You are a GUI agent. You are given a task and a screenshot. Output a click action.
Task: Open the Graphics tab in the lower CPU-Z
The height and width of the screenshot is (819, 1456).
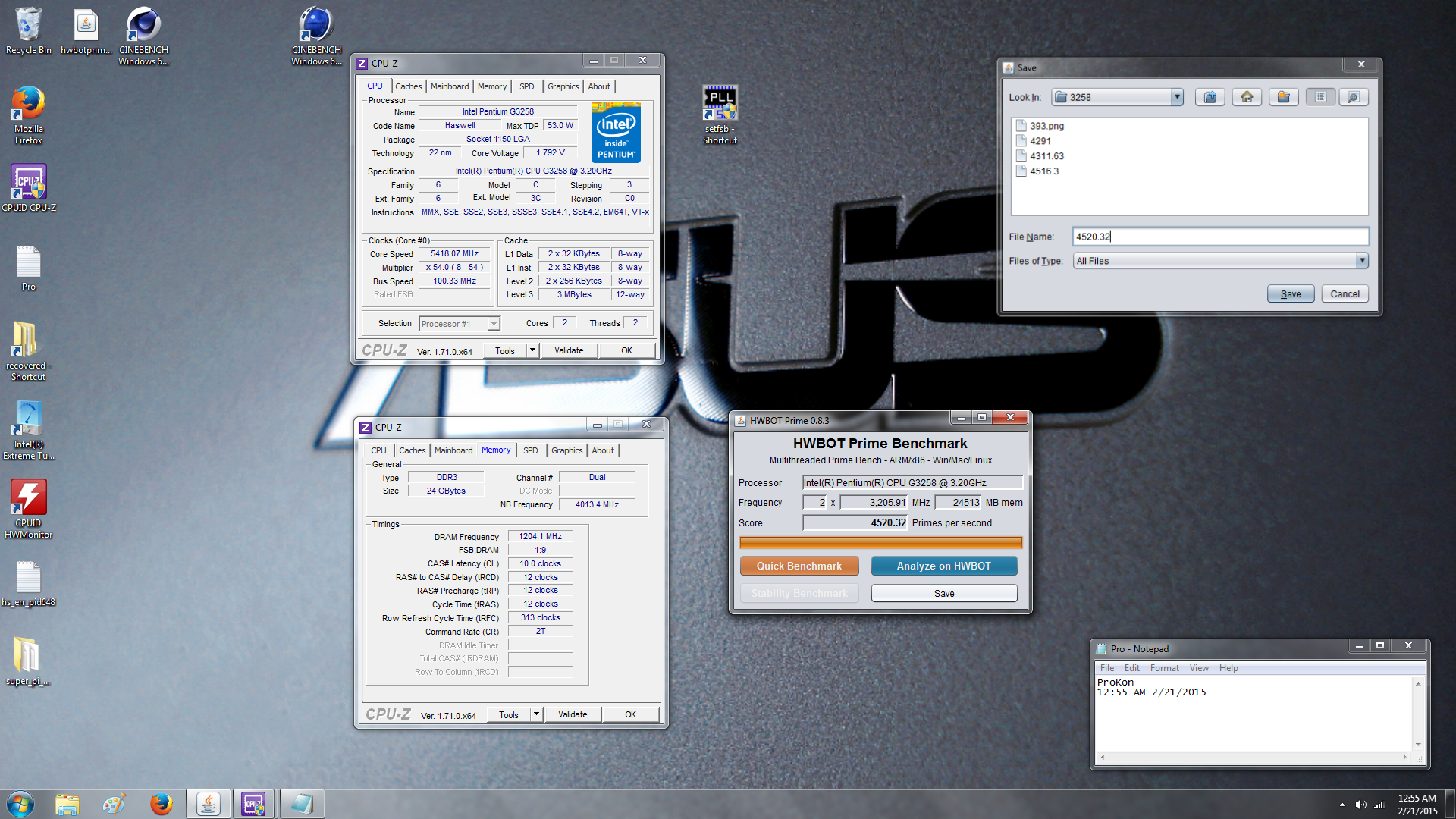(x=567, y=450)
